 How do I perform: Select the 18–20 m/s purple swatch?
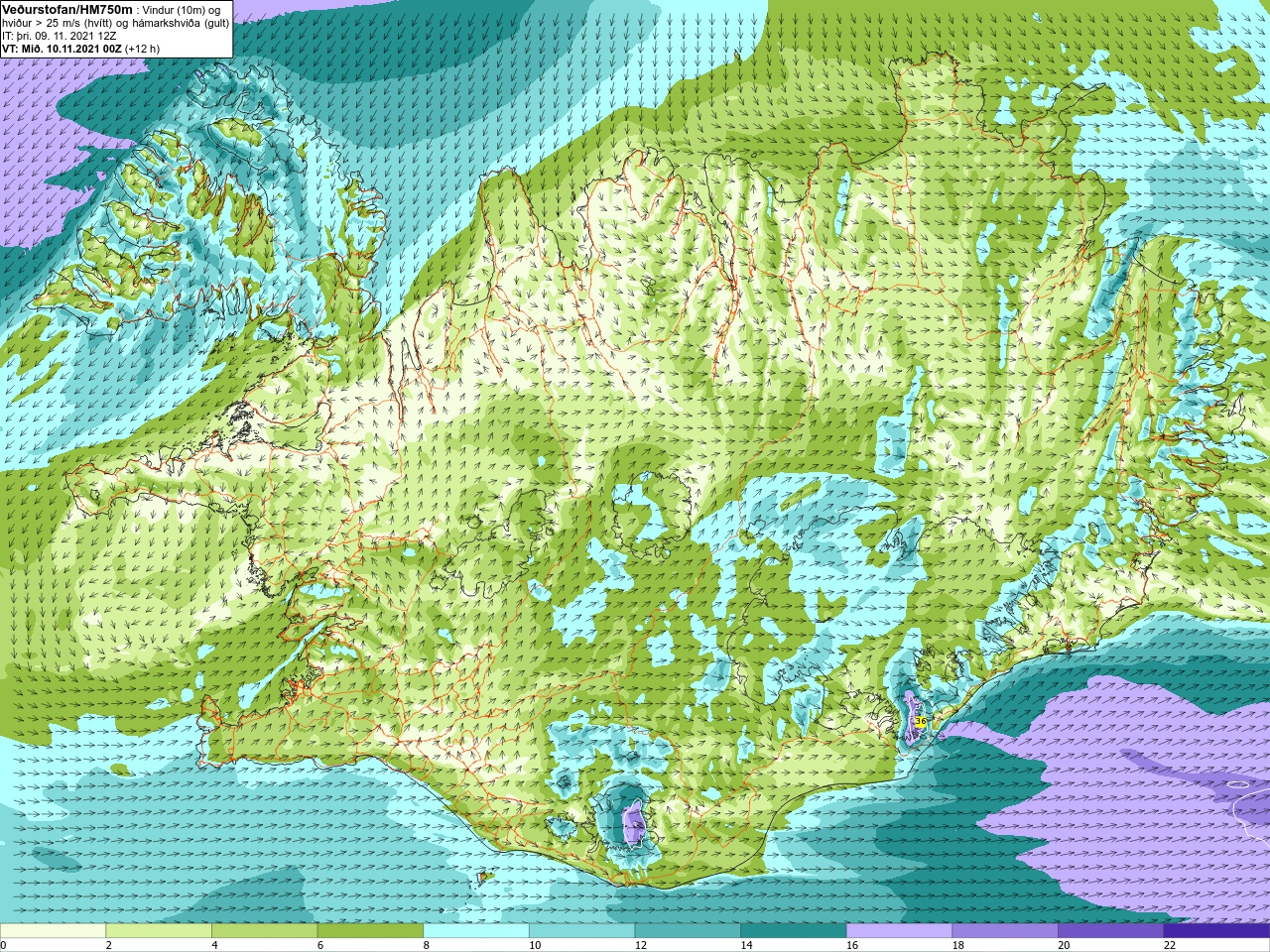coord(1005,930)
